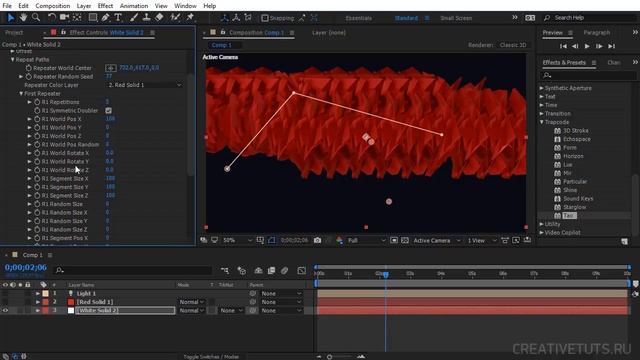Click the Draft 3D icon in timeline
Viewport: 640px width, 360px height.
[242, 270]
